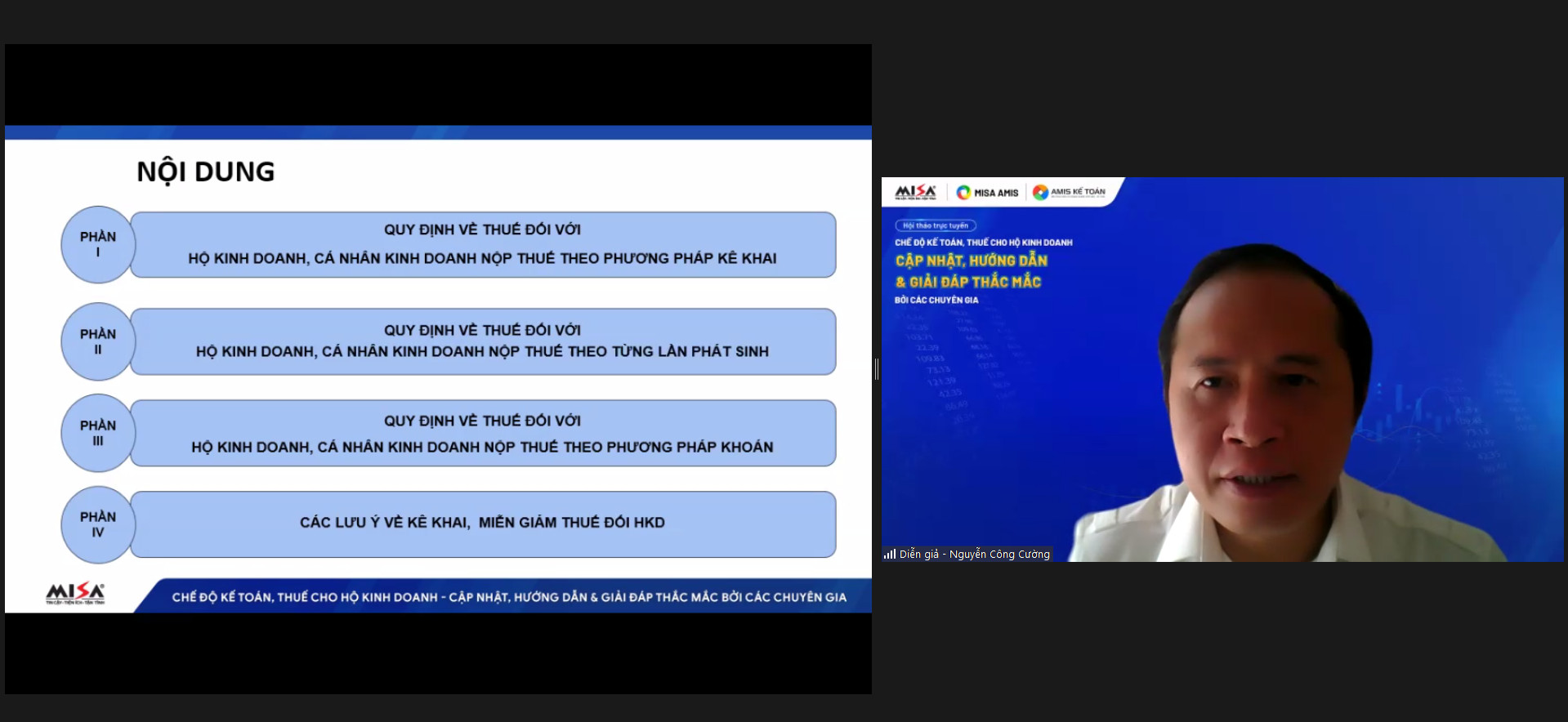
Task: Click the blue footer banner on the slide
Action: coord(508,597)
